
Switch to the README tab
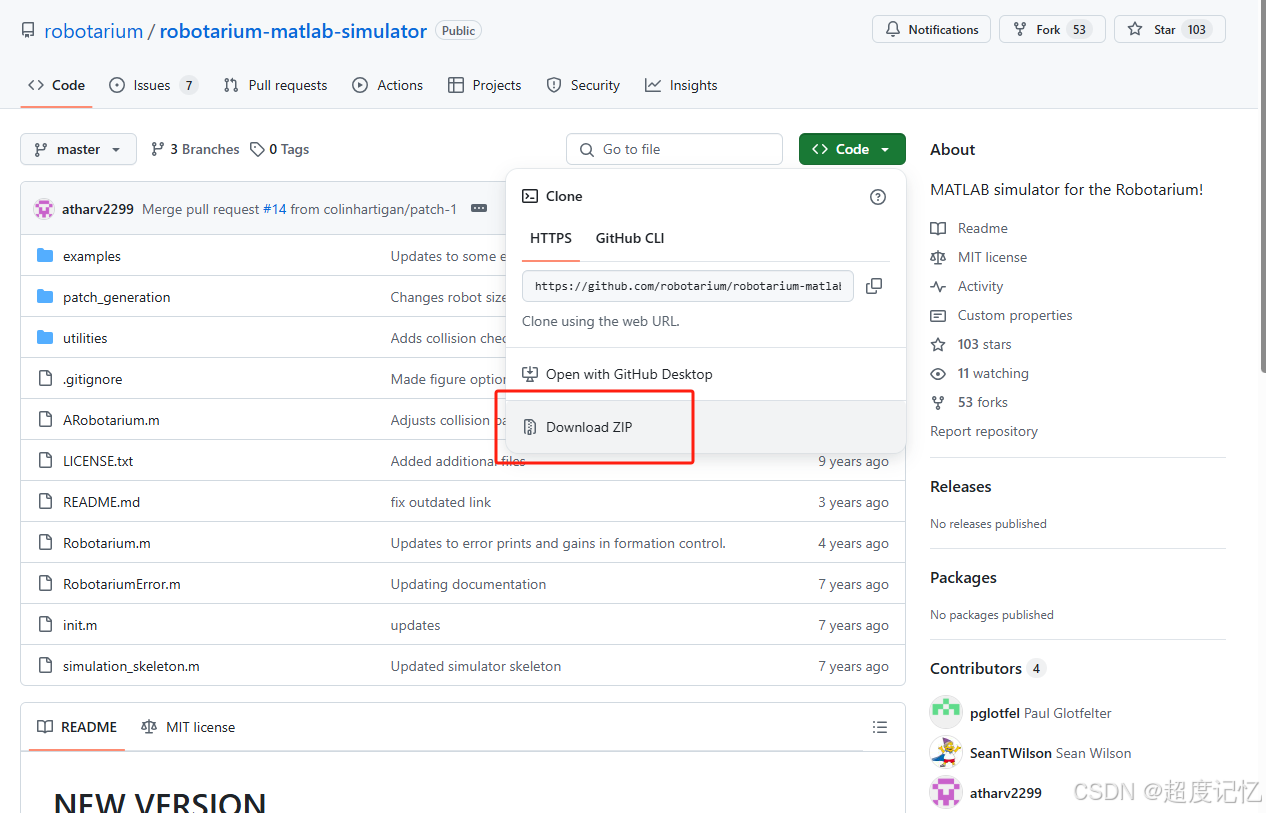(x=77, y=727)
